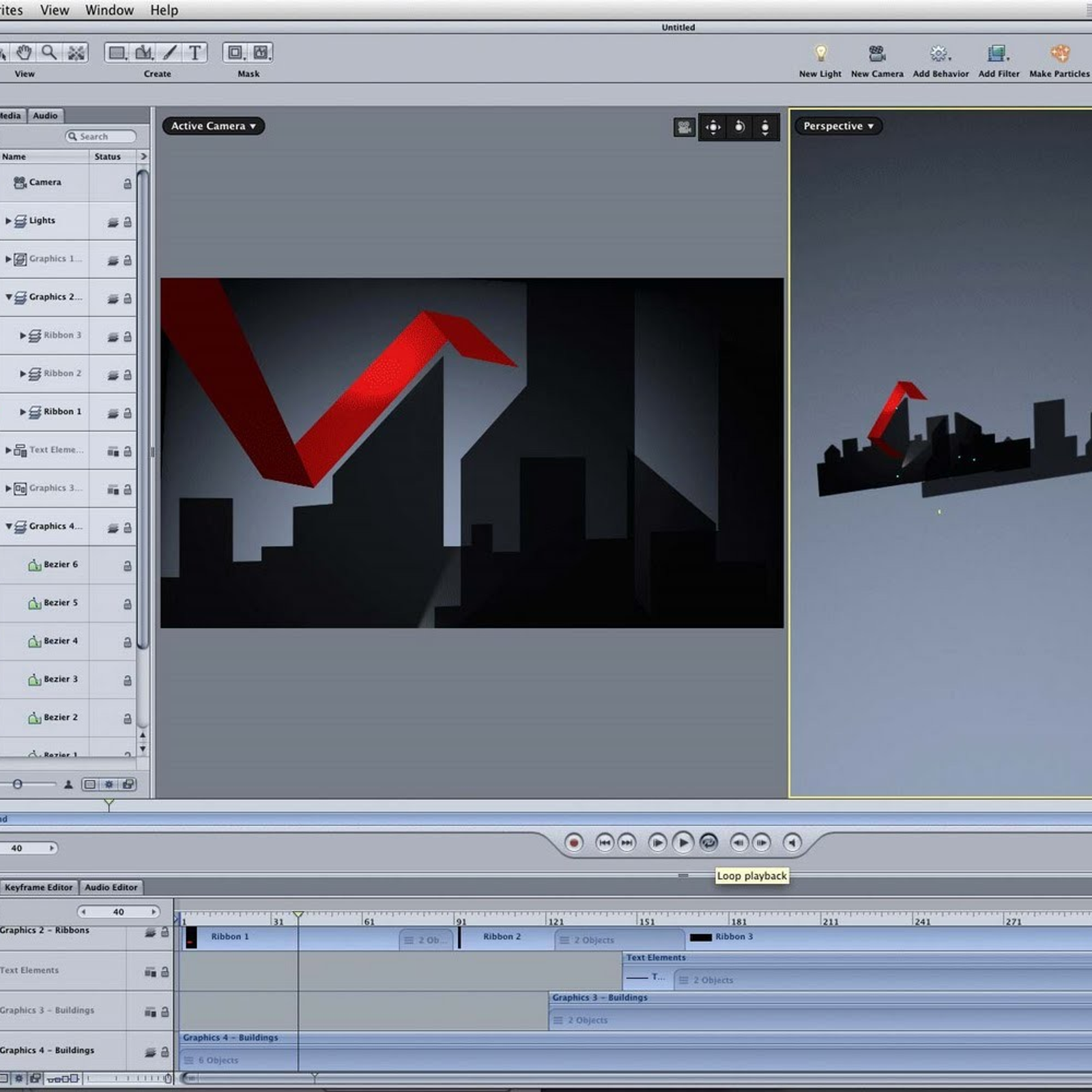Go to start of project
Viewport: 1092px width, 1092px height.
click(x=604, y=843)
